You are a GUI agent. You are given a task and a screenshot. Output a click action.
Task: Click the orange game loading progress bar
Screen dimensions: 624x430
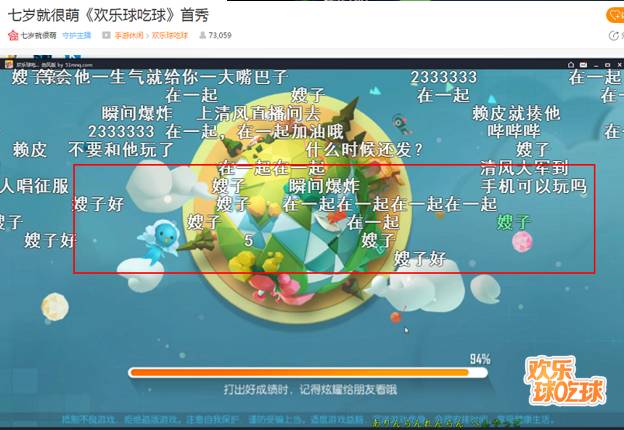pyautogui.click(x=308, y=373)
